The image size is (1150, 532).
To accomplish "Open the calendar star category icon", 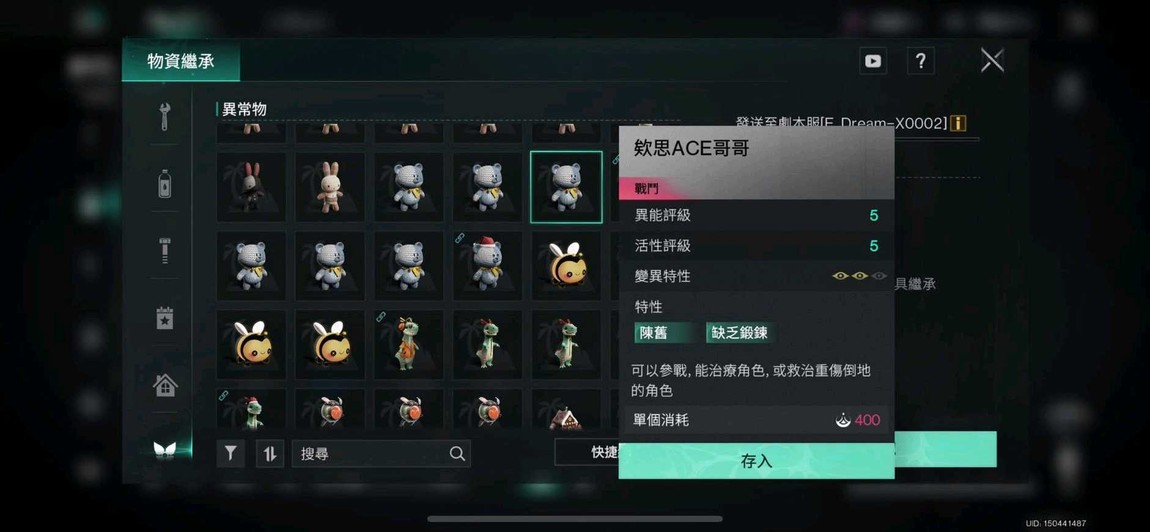I will (x=165, y=318).
